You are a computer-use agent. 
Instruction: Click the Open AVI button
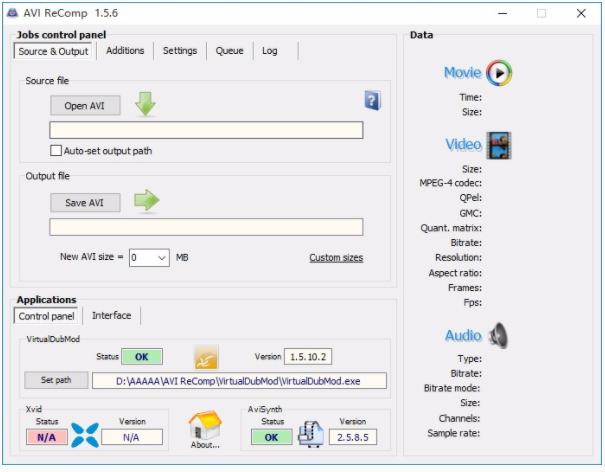point(85,105)
